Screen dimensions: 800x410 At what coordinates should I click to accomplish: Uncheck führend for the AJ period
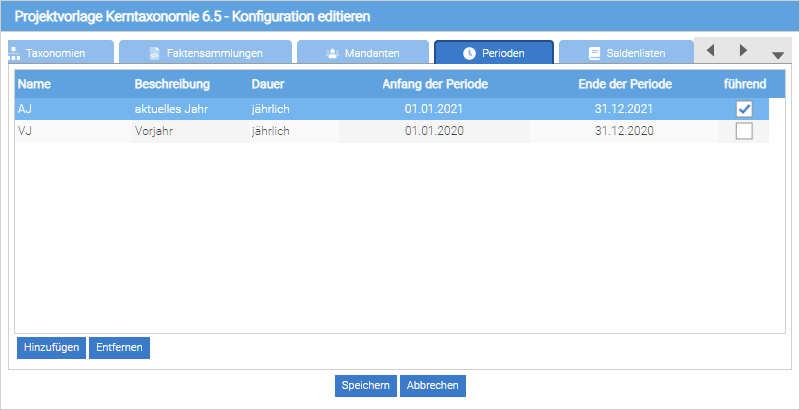[744, 109]
